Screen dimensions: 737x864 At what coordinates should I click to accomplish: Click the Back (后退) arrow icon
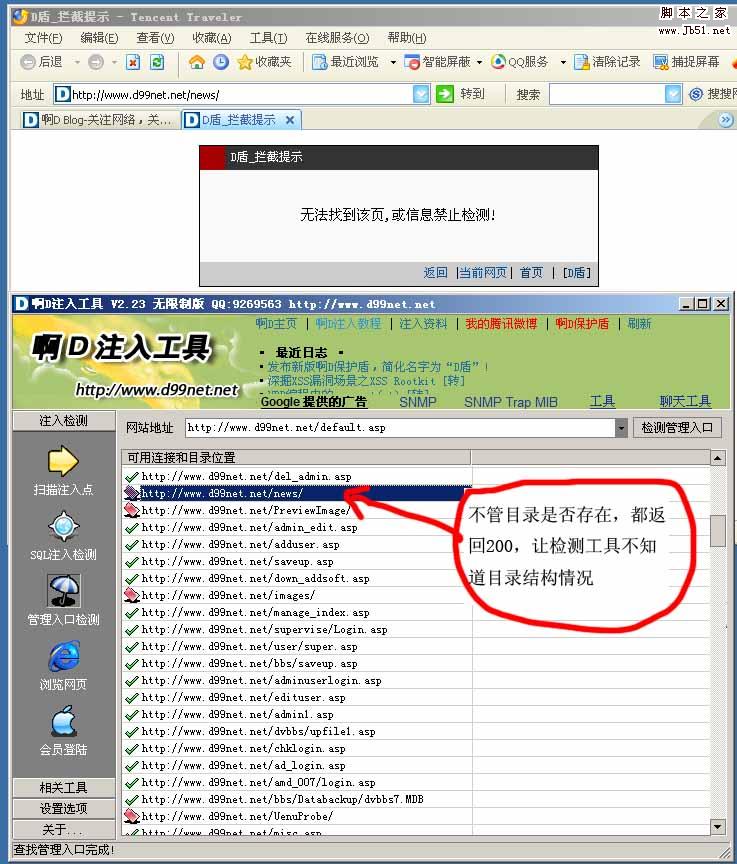pos(28,62)
